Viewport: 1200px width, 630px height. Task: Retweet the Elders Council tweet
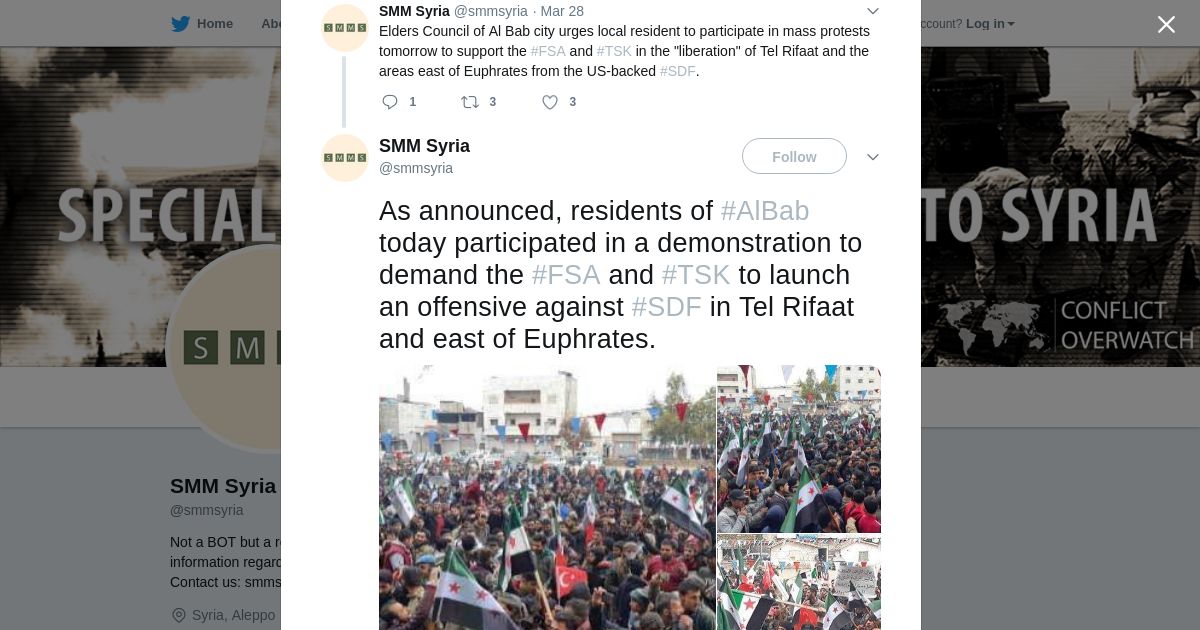[x=469, y=102]
